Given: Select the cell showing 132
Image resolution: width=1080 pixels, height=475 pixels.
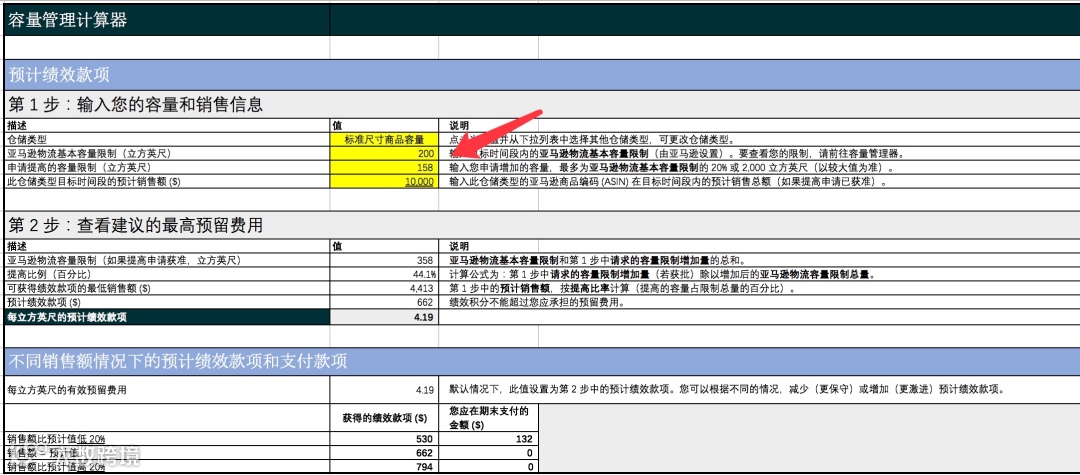Looking at the screenshot, I should pyautogui.click(x=488, y=439).
